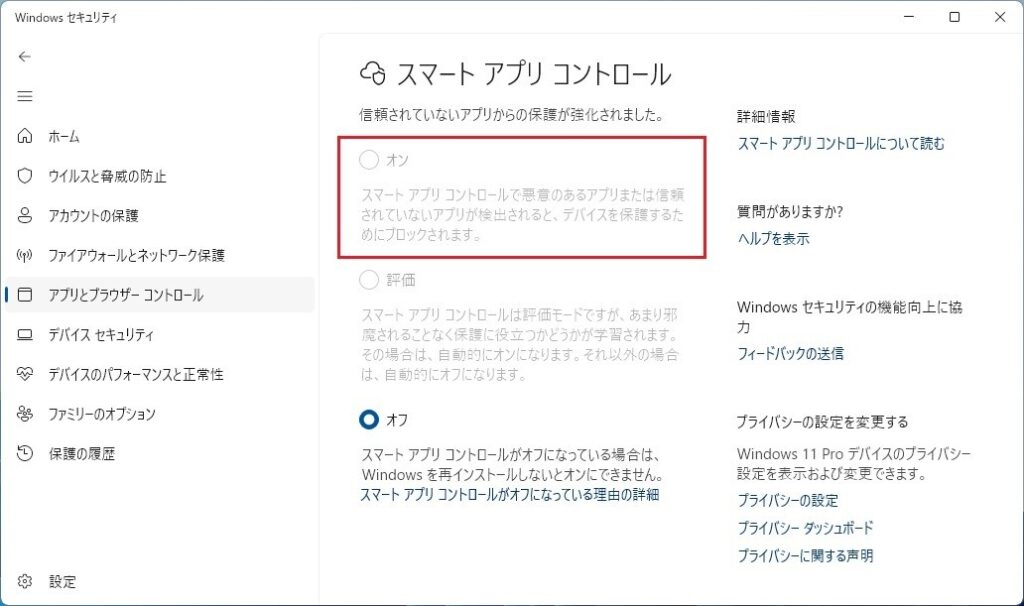Select the オフ radio button
This screenshot has height=606, width=1024.
pos(369,419)
